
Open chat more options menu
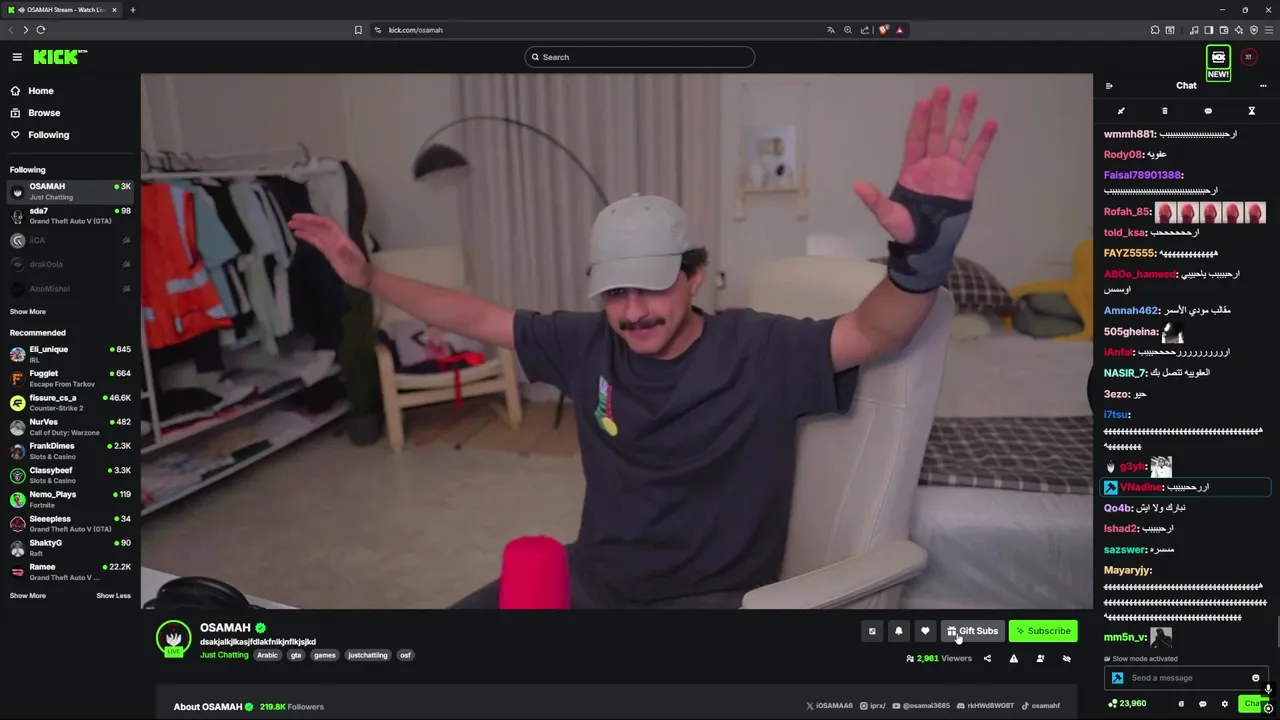pyautogui.click(x=1263, y=86)
